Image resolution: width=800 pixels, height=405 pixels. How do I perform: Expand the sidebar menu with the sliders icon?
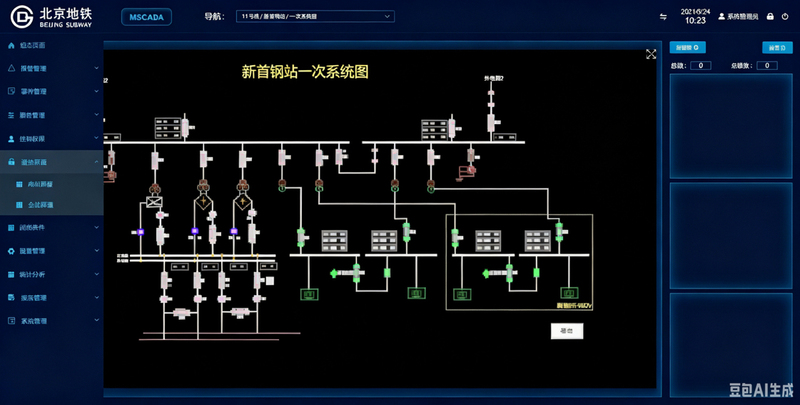(96, 115)
